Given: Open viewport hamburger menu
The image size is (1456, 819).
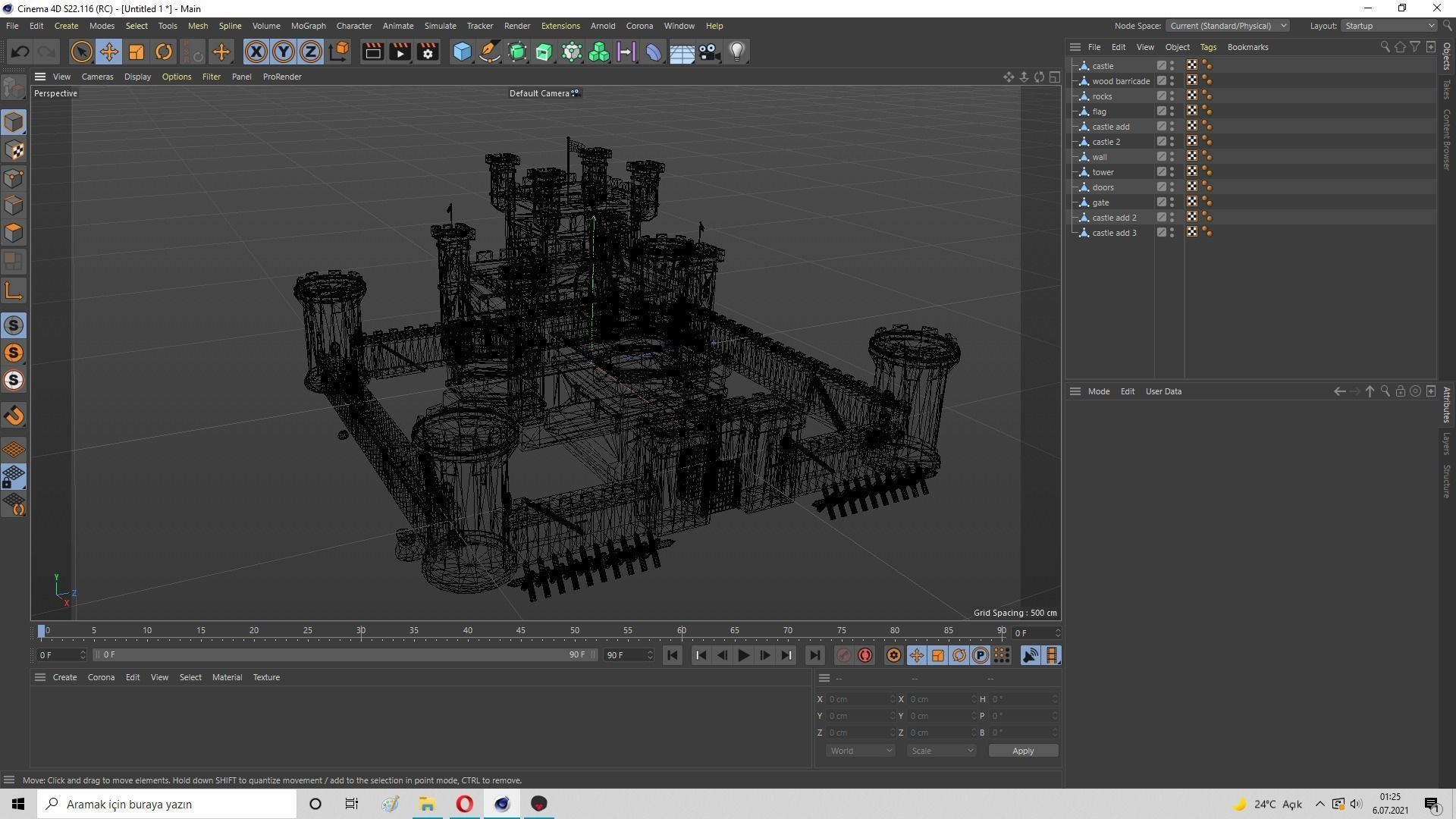Looking at the screenshot, I should pyautogui.click(x=40, y=77).
